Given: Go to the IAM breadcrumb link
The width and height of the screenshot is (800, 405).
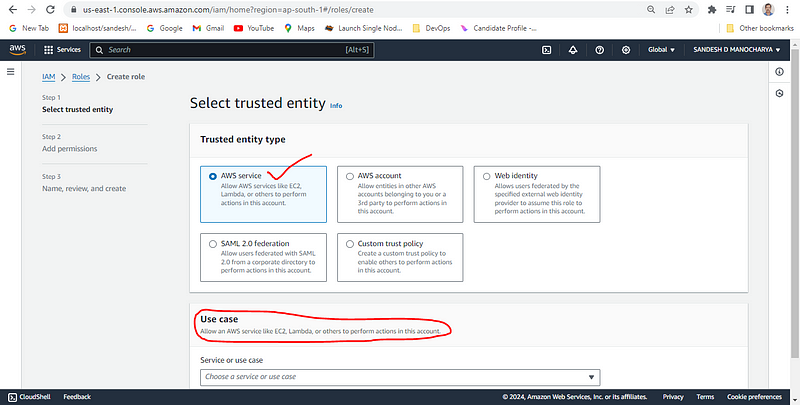Looking at the screenshot, I should [48, 77].
